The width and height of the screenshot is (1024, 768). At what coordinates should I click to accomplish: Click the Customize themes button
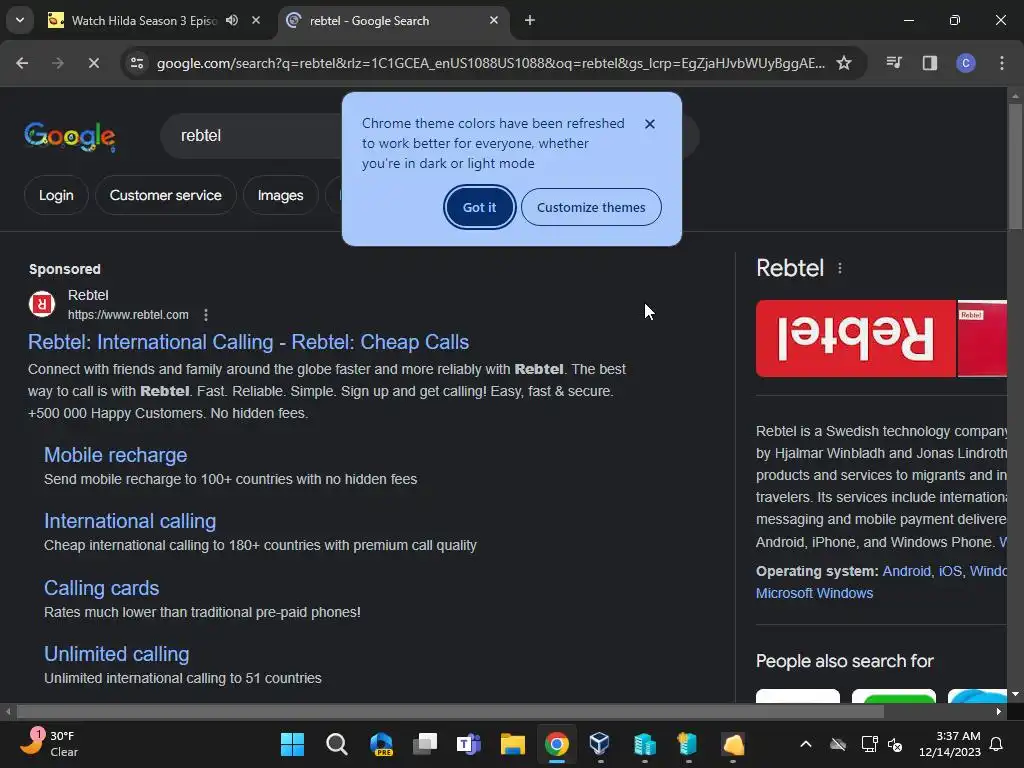pyautogui.click(x=591, y=207)
